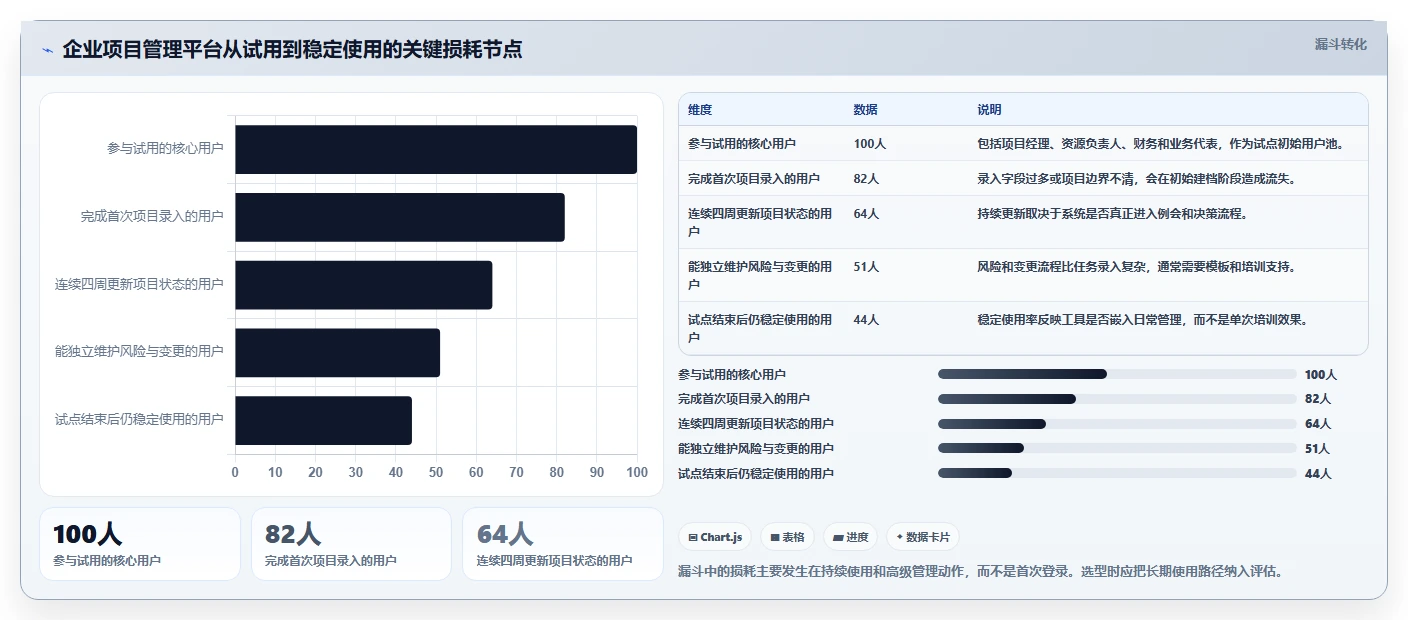Viewport: 1408px width, 620px height.
Task: Click the 44人 value beside the progress bar
Action: 1318,474
